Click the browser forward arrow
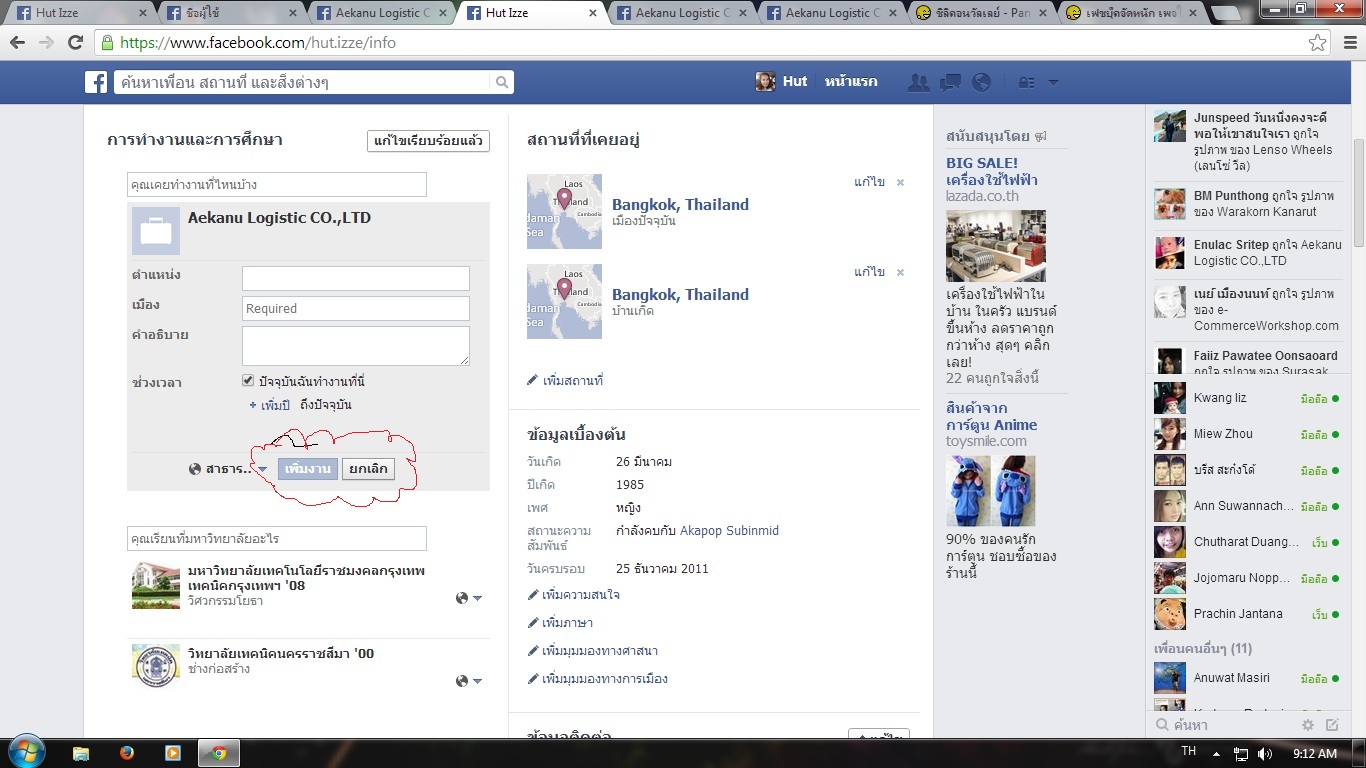Viewport: 1366px width, 768px height. pyautogui.click(x=46, y=43)
